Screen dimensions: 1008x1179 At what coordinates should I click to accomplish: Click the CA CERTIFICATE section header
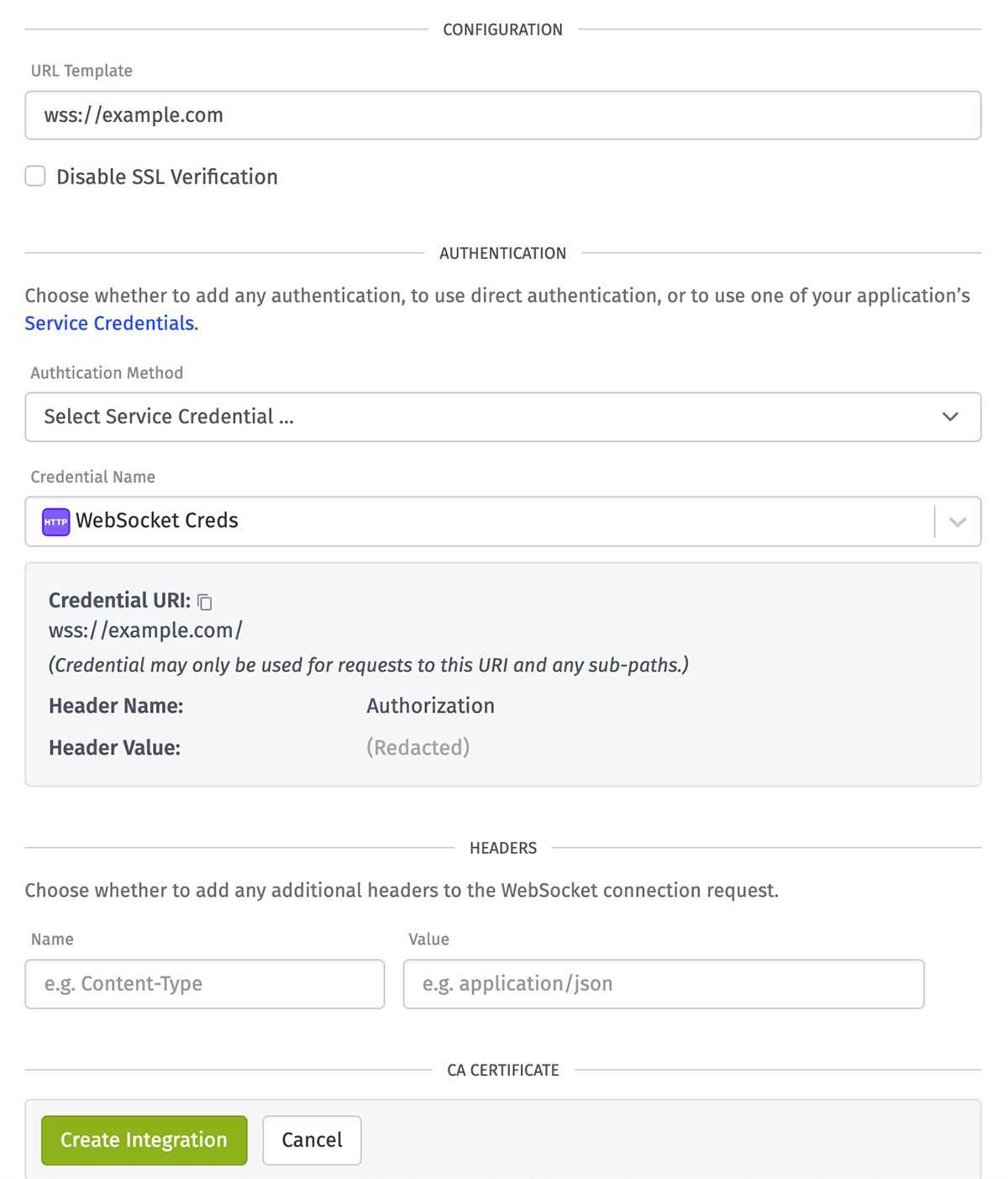(503, 1070)
